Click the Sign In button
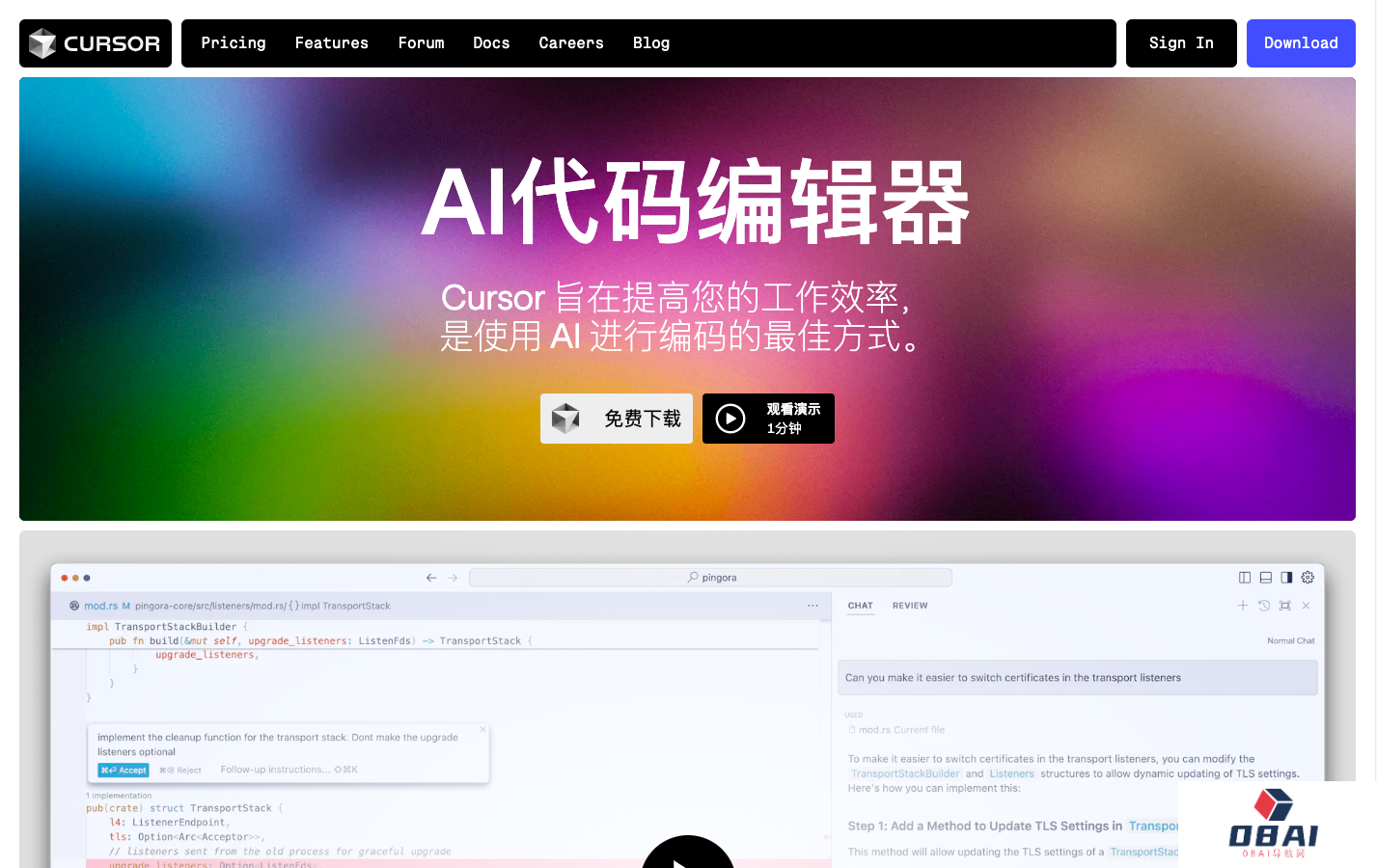The height and width of the screenshot is (868, 1377). click(1181, 43)
